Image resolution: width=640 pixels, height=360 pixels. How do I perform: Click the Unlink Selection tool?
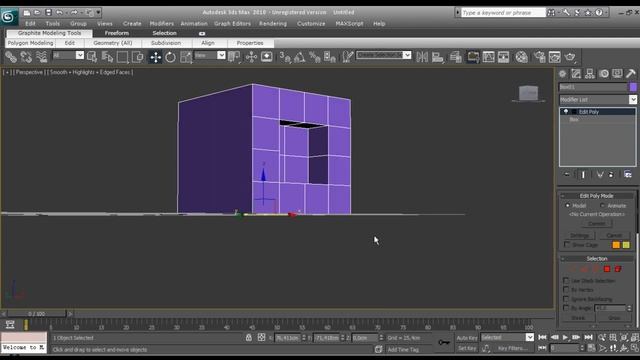click(x=26, y=57)
